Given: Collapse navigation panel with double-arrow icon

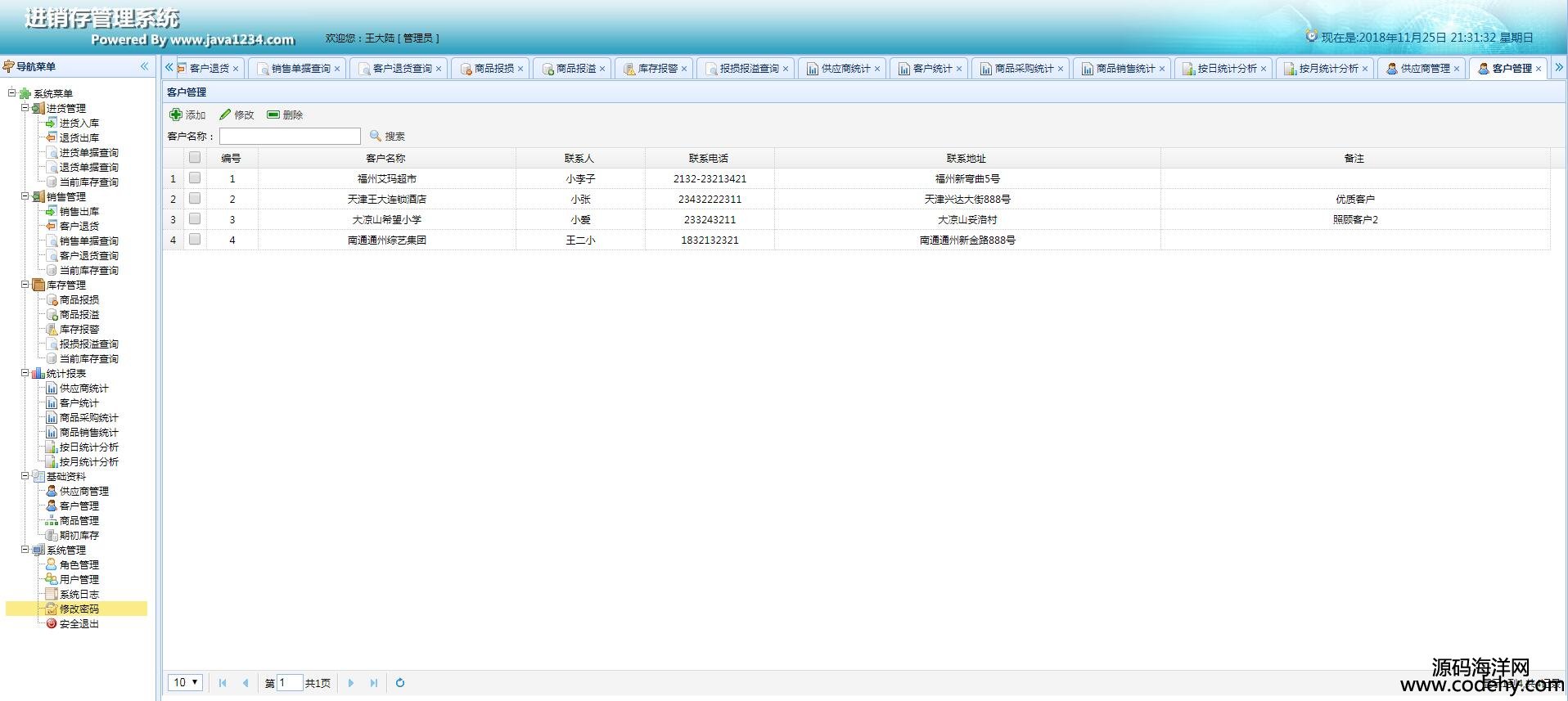Looking at the screenshot, I should click(x=144, y=66).
